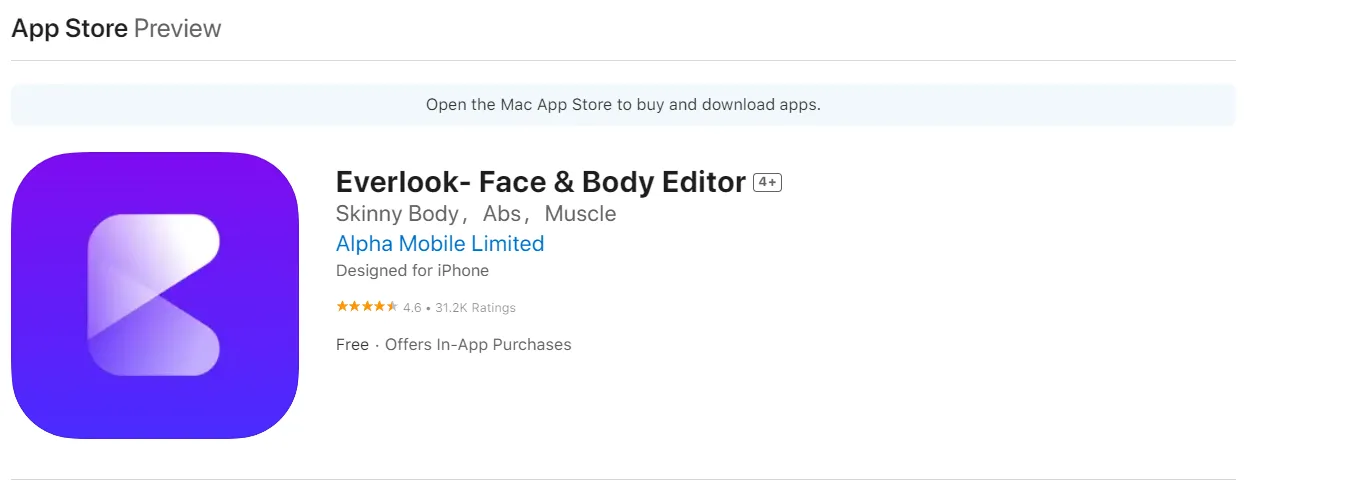The image size is (1356, 480).
Task: Click the Designed for iPhone label
Action: [412, 271]
